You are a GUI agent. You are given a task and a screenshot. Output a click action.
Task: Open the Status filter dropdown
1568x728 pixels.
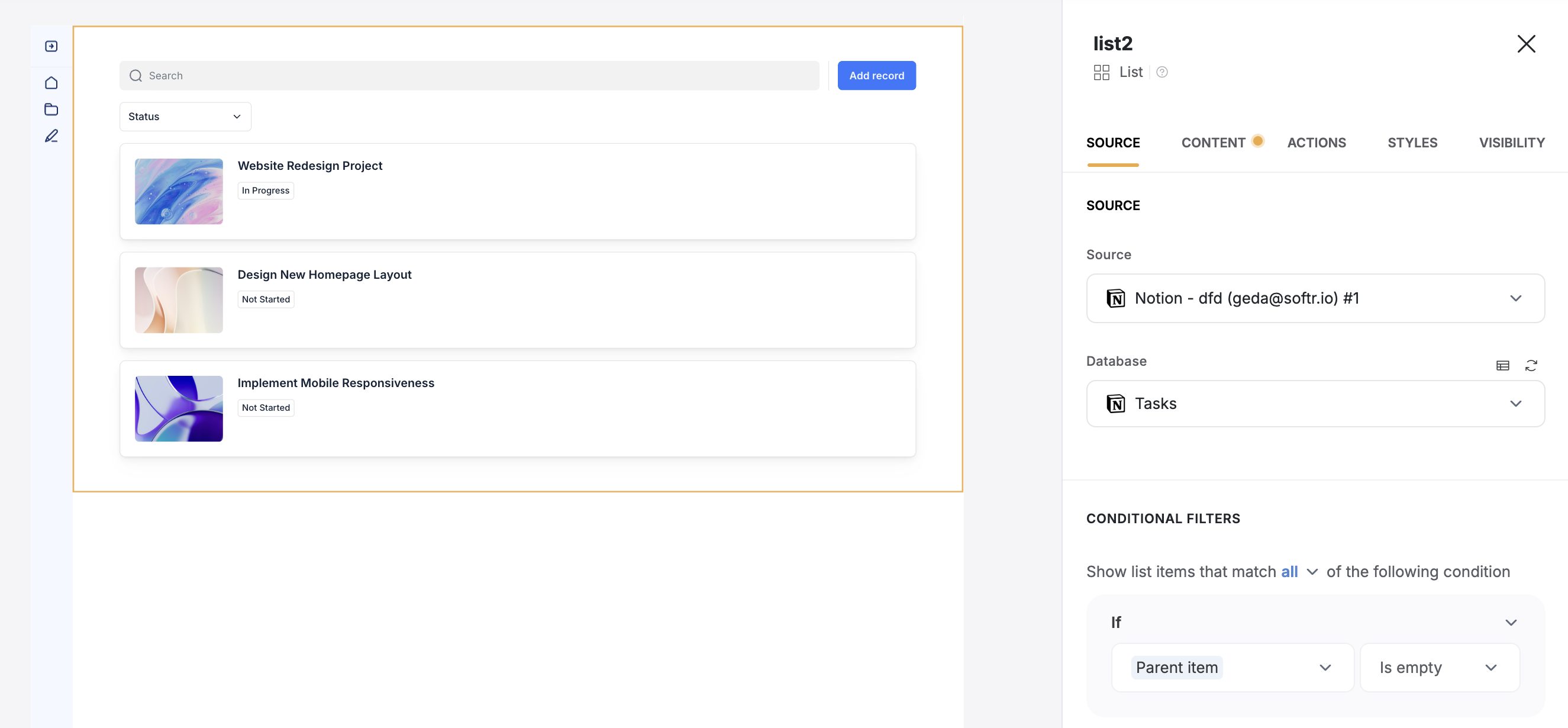tap(185, 116)
